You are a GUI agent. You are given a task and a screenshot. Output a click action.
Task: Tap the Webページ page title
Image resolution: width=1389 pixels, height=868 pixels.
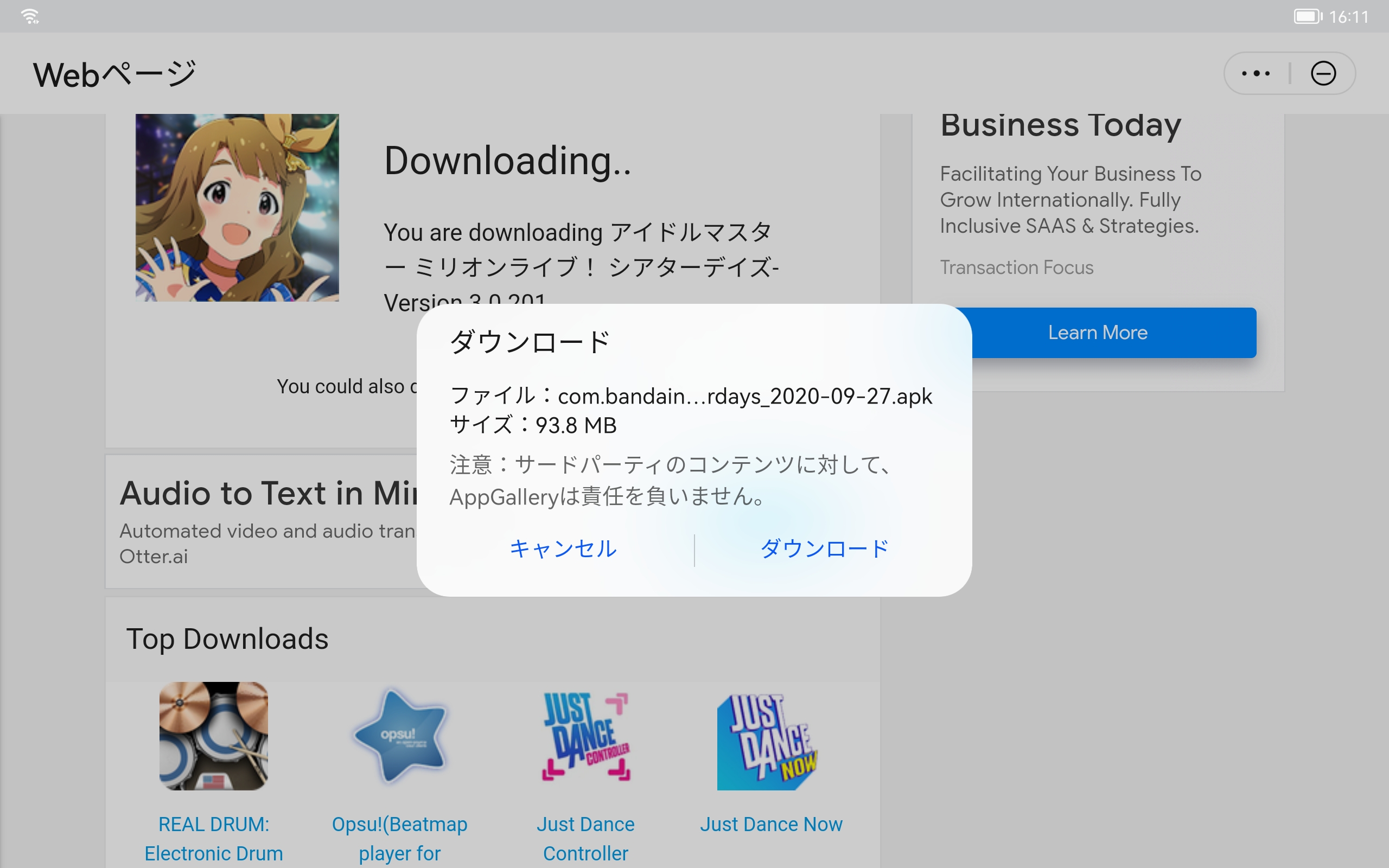115,75
